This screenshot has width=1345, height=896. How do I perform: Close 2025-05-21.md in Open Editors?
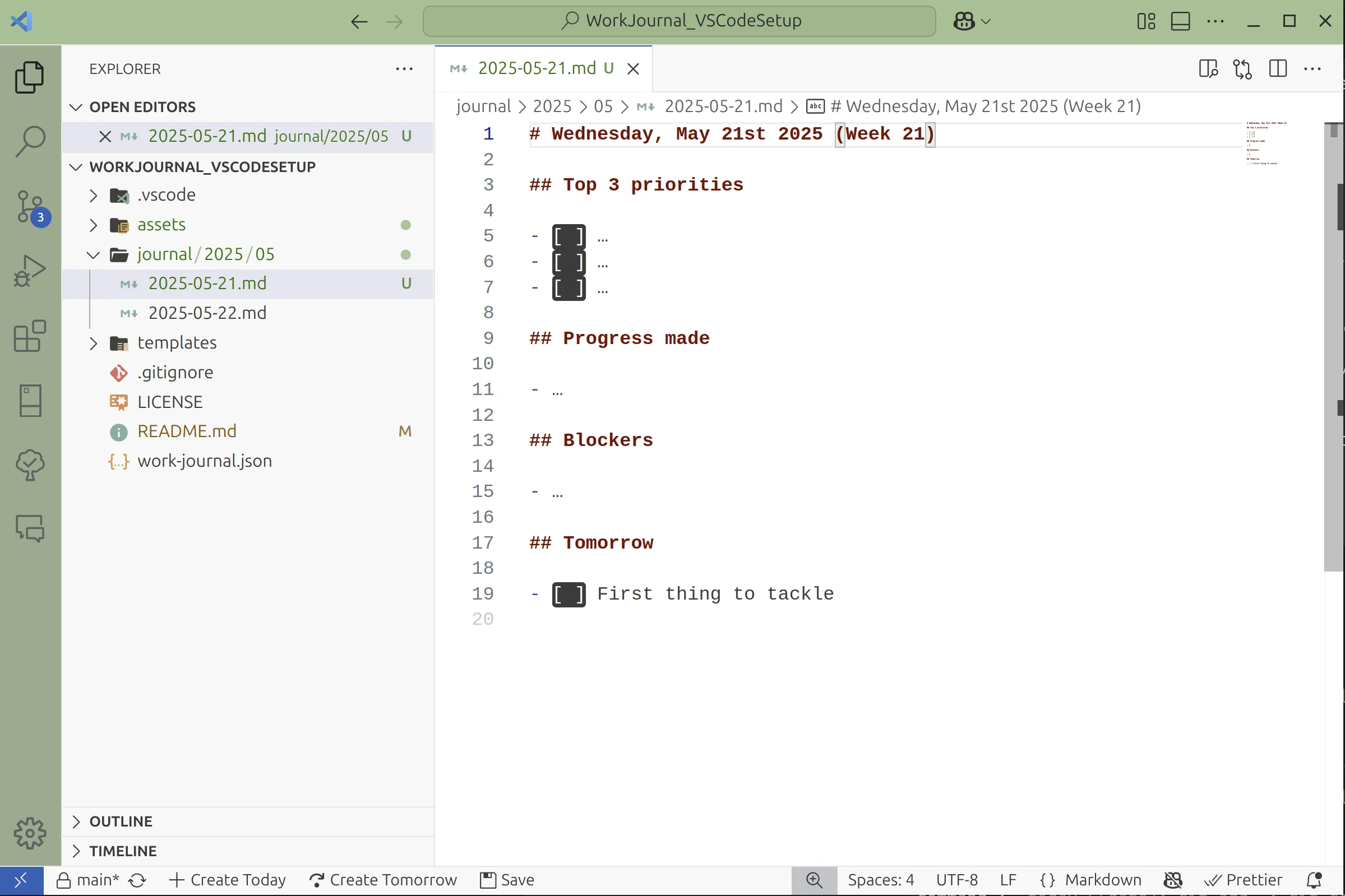click(105, 137)
